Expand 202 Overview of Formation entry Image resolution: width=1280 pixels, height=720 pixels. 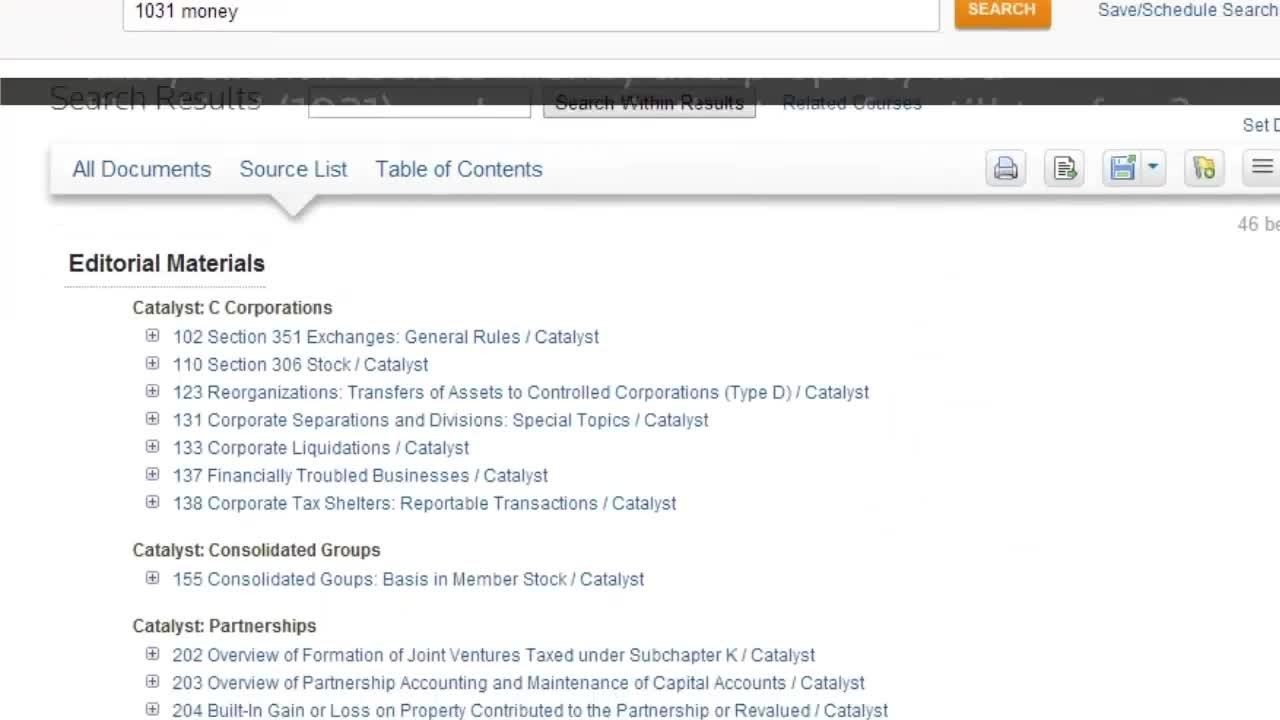(x=152, y=654)
